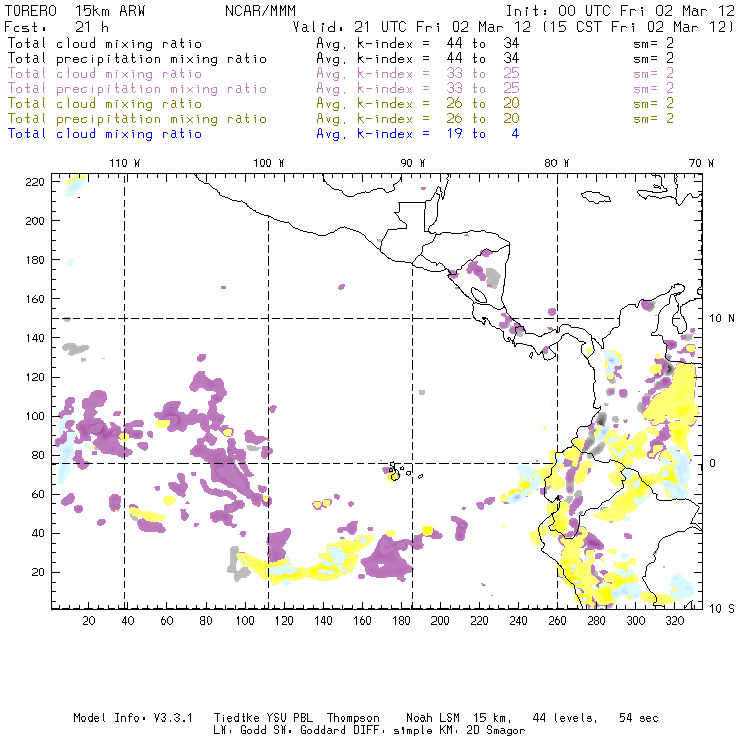The image size is (740, 740).
Task: Click the "10 N" latitude label
Action: point(722,319)
